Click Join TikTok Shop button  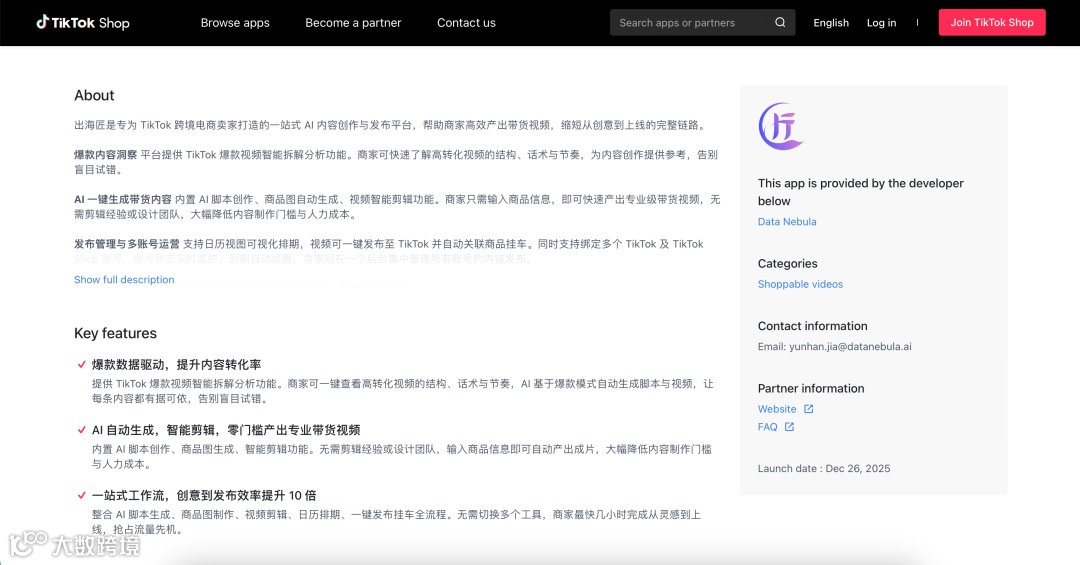[992, 23]
